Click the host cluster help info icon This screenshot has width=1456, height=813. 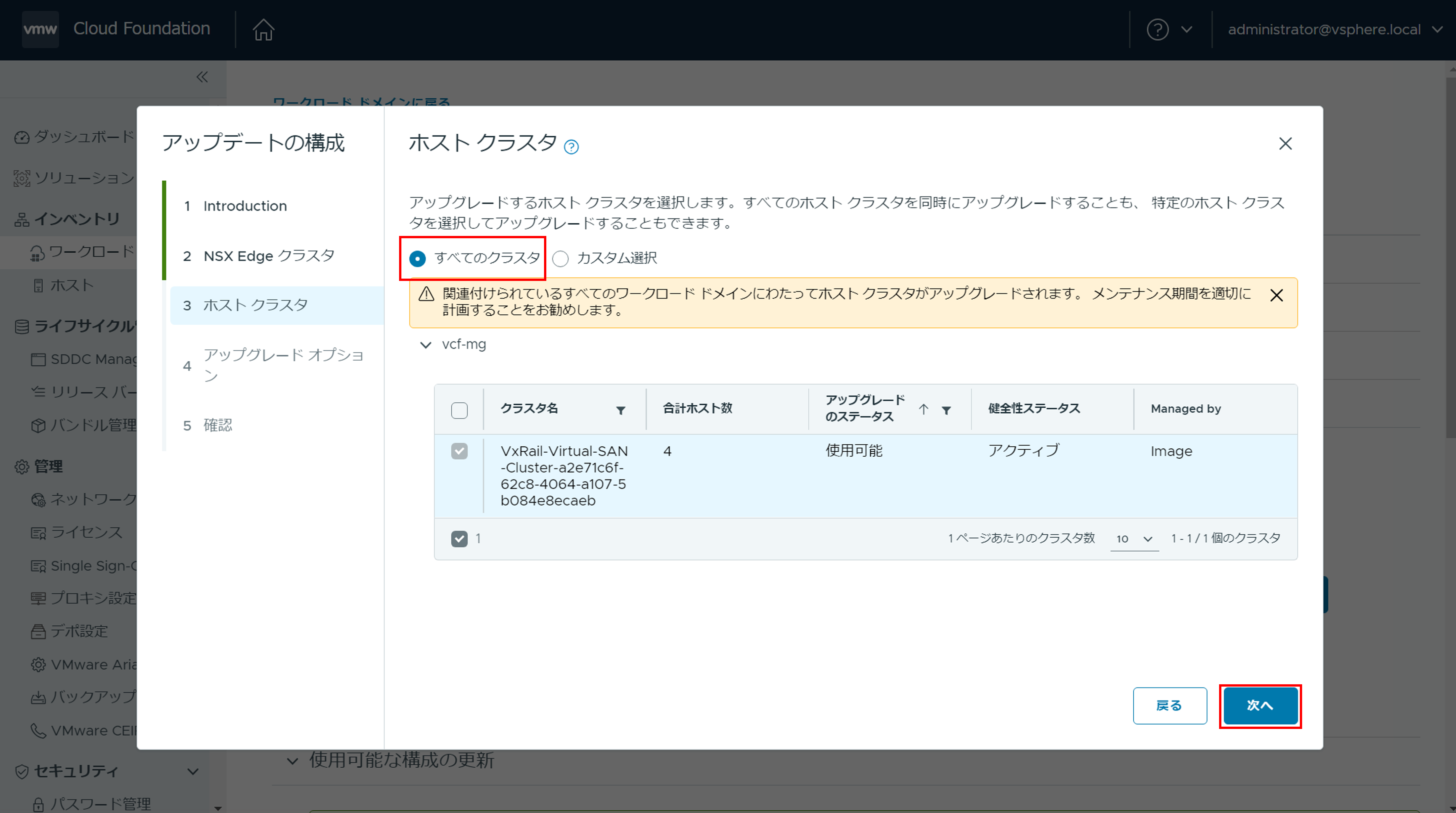[x=571, y=147]
